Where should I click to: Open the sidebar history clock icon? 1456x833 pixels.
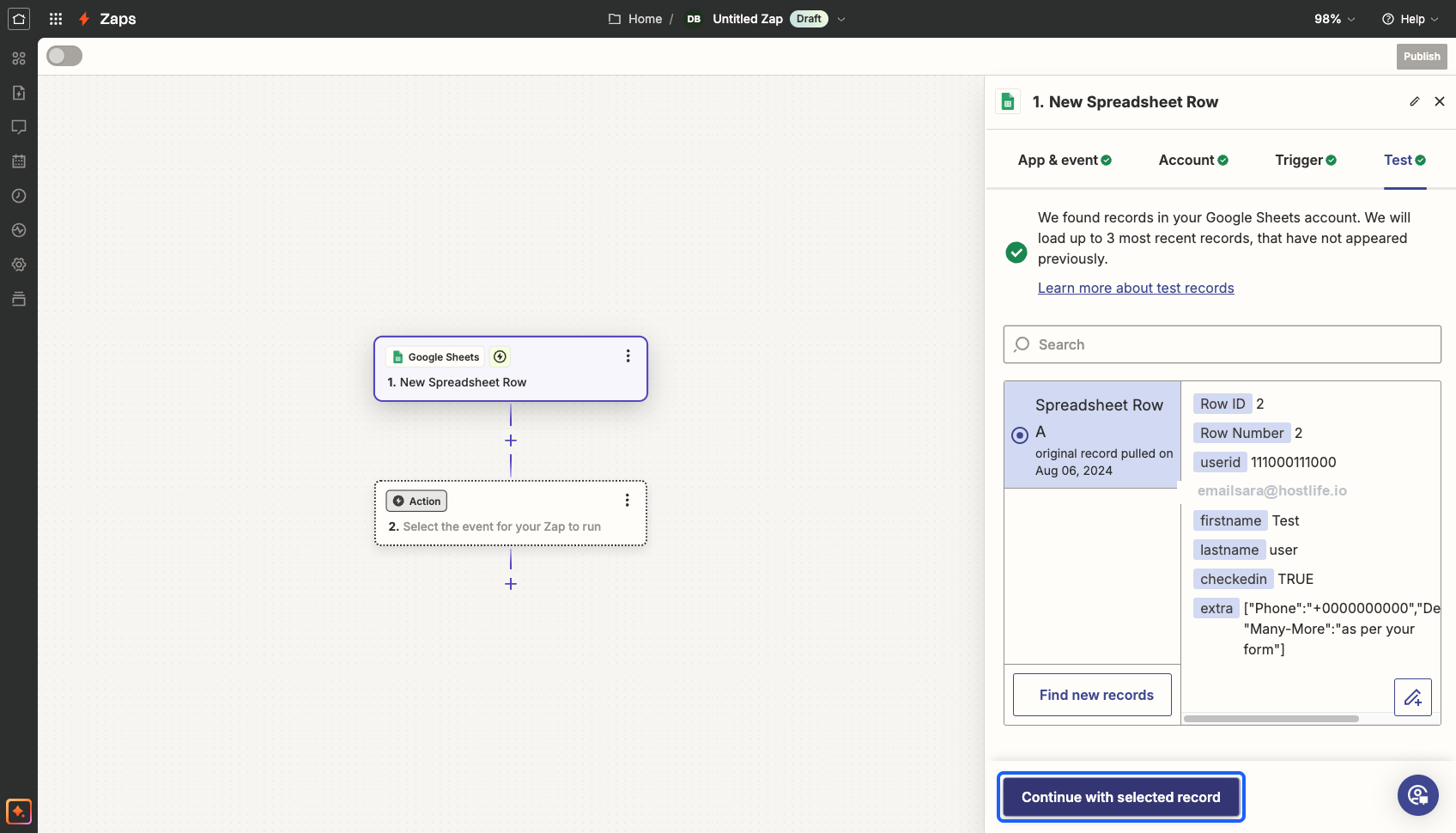point(19,196)
